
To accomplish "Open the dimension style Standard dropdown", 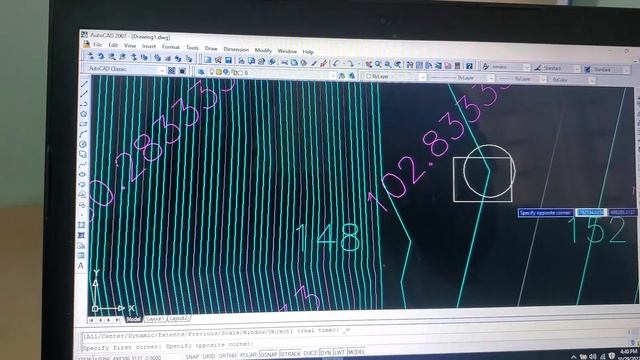I will pos(577,69).
